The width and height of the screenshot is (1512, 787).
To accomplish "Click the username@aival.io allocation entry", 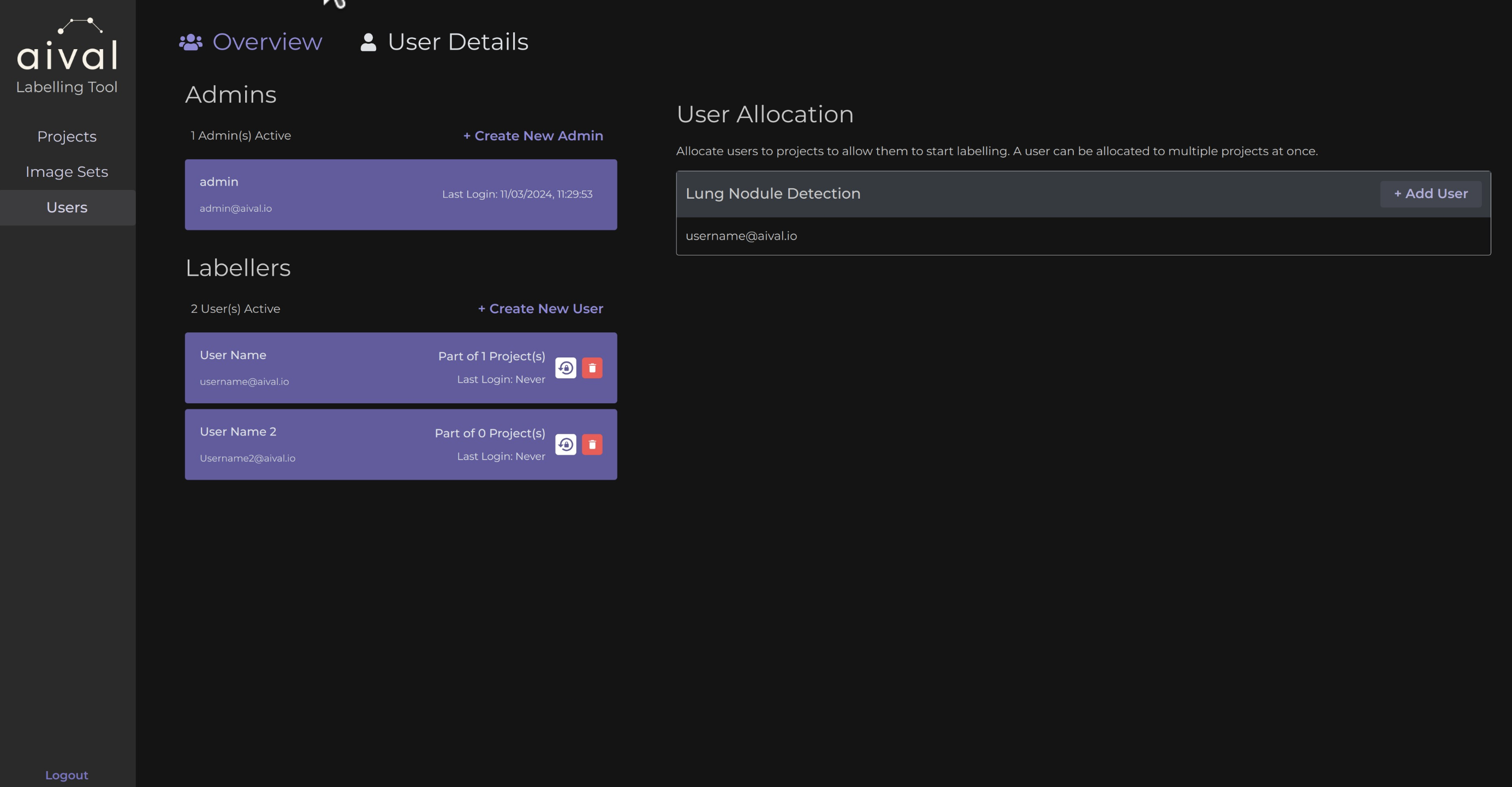I will pos(741,236).
